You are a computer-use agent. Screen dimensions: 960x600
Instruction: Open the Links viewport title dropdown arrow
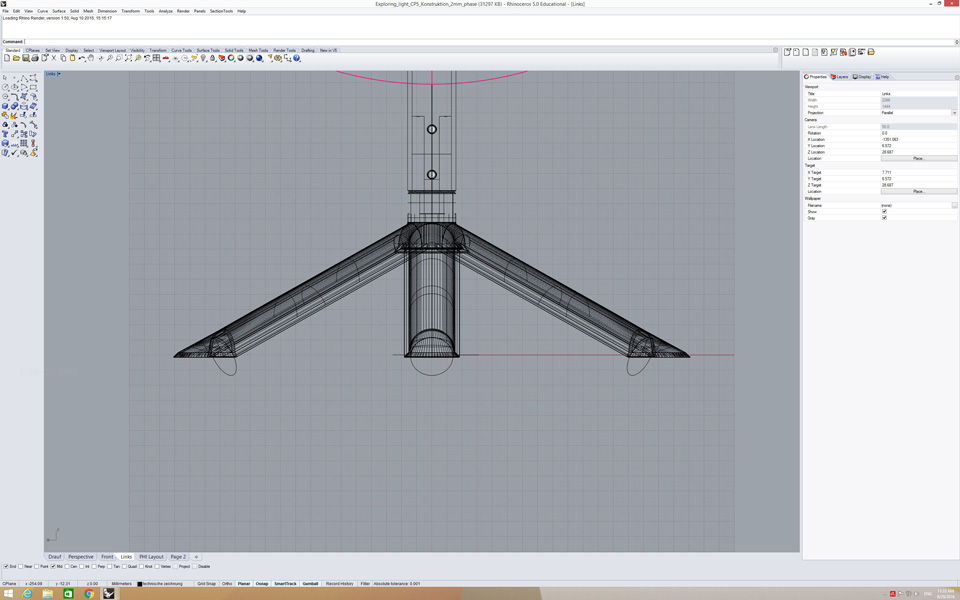[59, 74]
